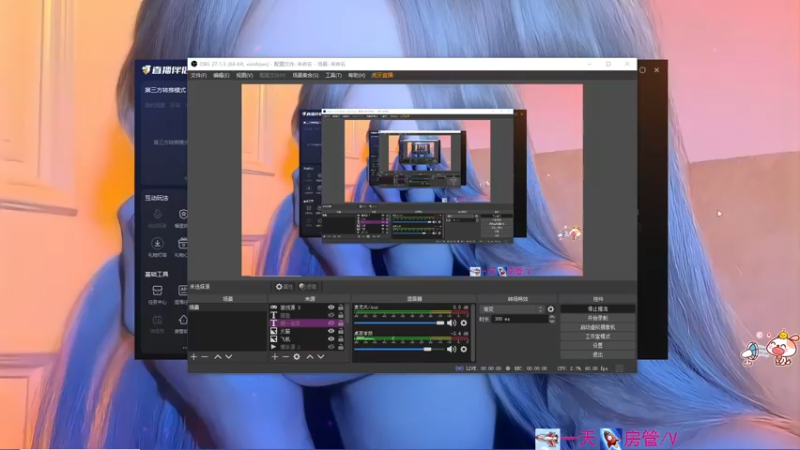Move the selected source down in the list
Screen dimensions: 800x450
[x=321, y=357]
